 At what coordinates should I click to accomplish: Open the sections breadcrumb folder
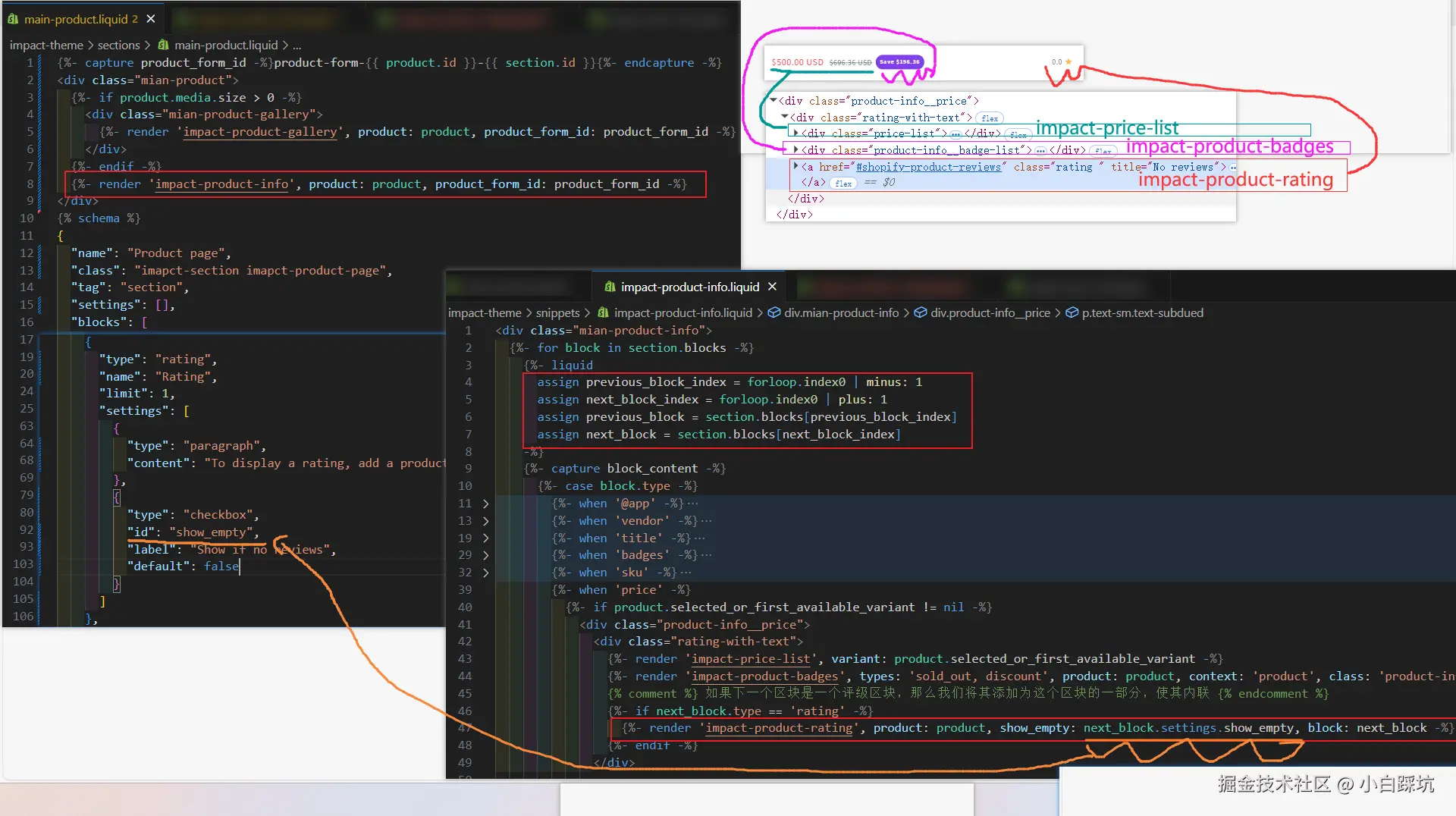point(118,46)
